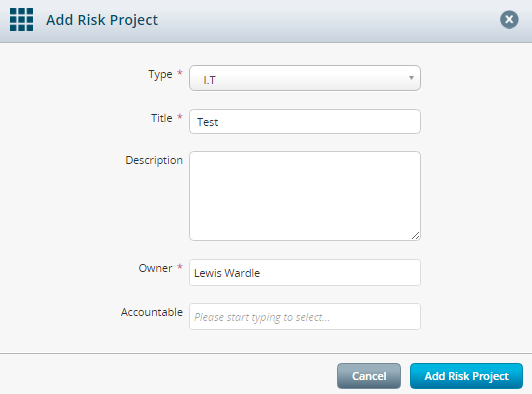Image resolution: width=532 pixels, height=394 pixels.
Task: Click the Title field label
Action: (x=162, y=118)
